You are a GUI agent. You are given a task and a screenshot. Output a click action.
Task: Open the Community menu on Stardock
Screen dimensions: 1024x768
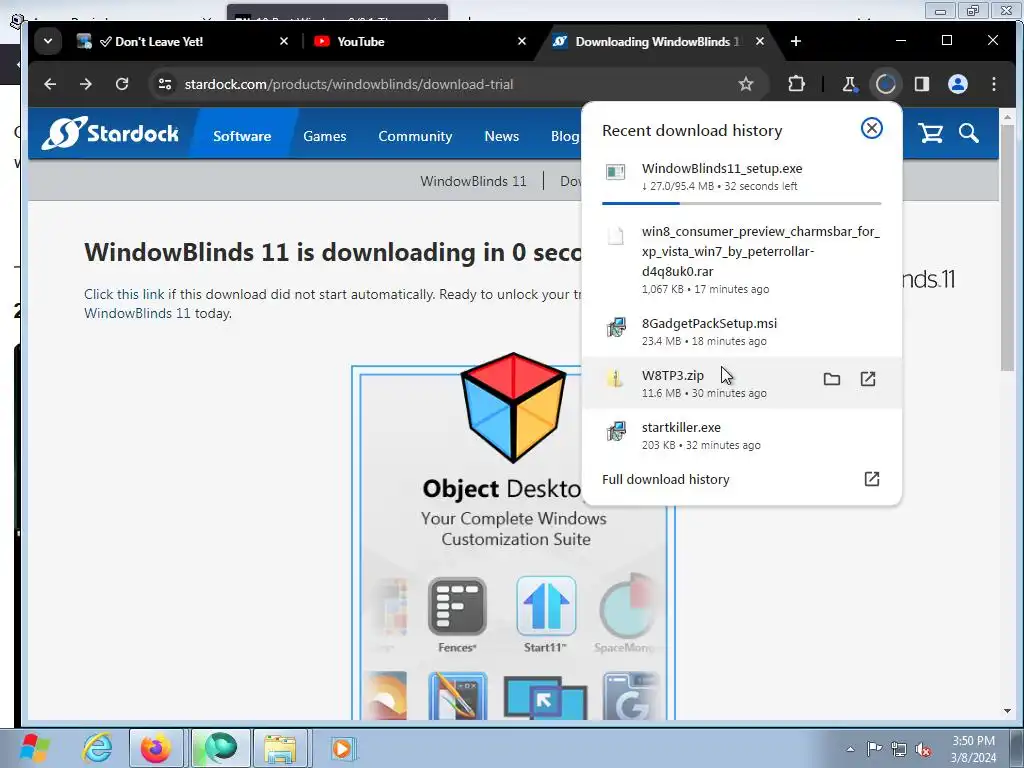415,136
